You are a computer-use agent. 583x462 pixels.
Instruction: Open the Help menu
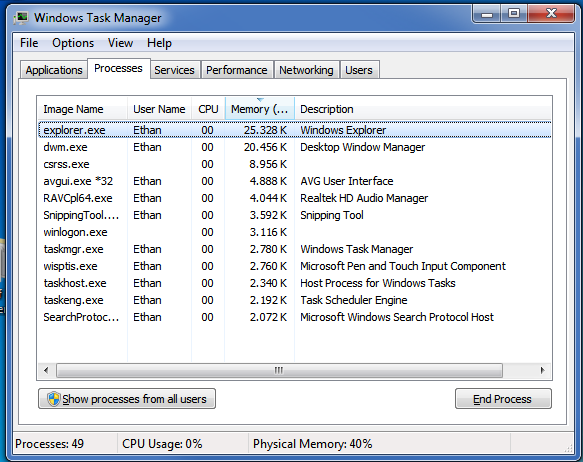coord(159,43)
